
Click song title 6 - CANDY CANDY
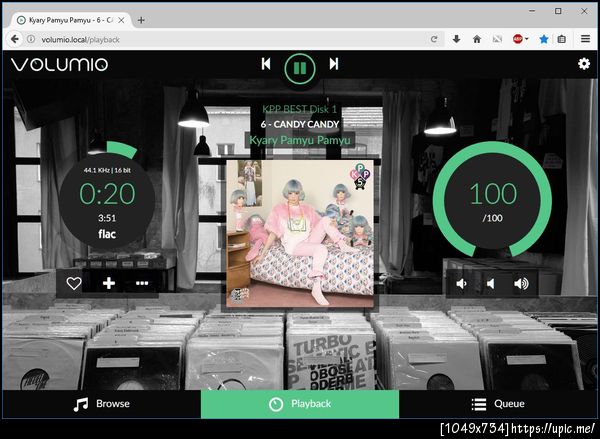[x=300, y=124]
